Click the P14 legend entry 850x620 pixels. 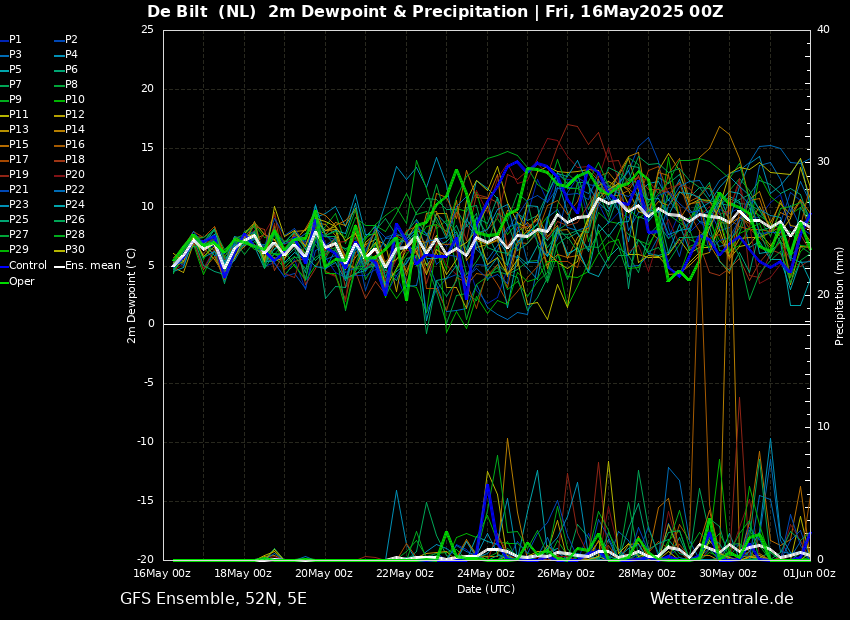69,130
